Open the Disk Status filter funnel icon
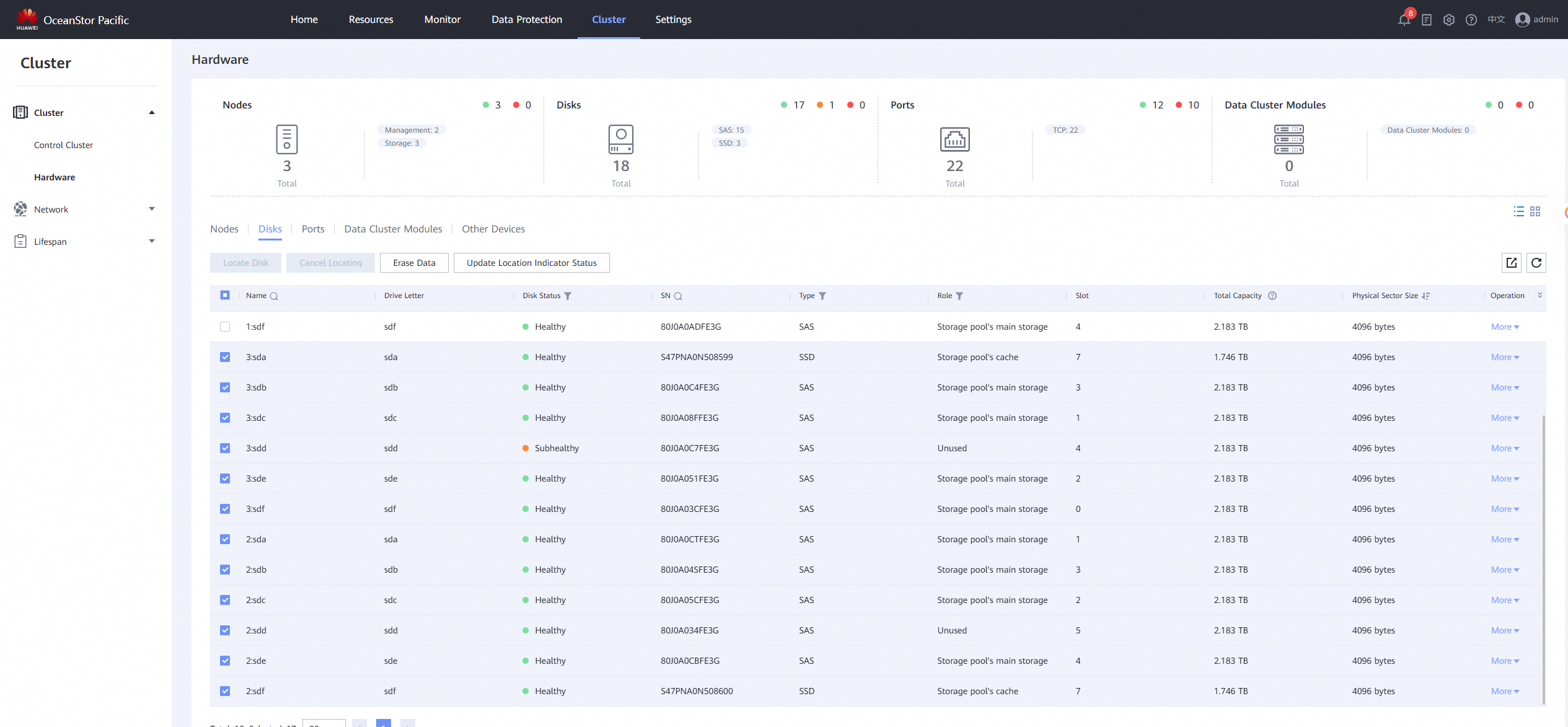The image size is (1568, 727). (x=568, y=296)
